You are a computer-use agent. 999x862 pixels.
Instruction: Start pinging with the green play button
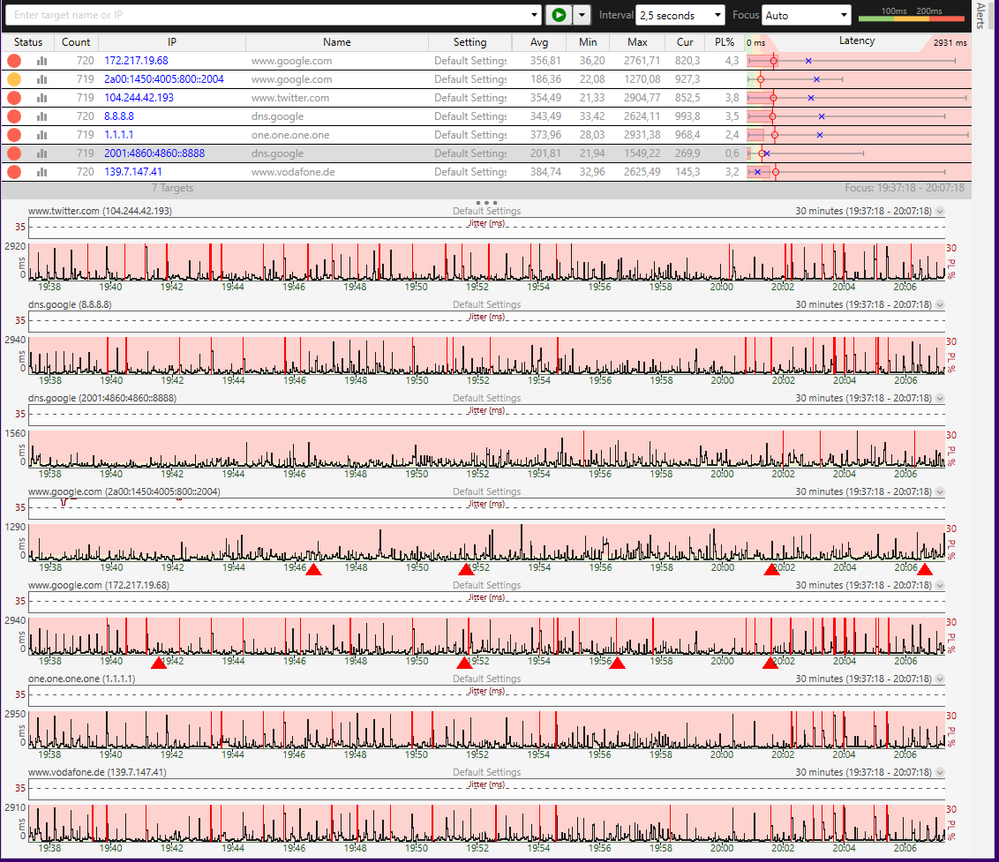click(x=559, y=15)
